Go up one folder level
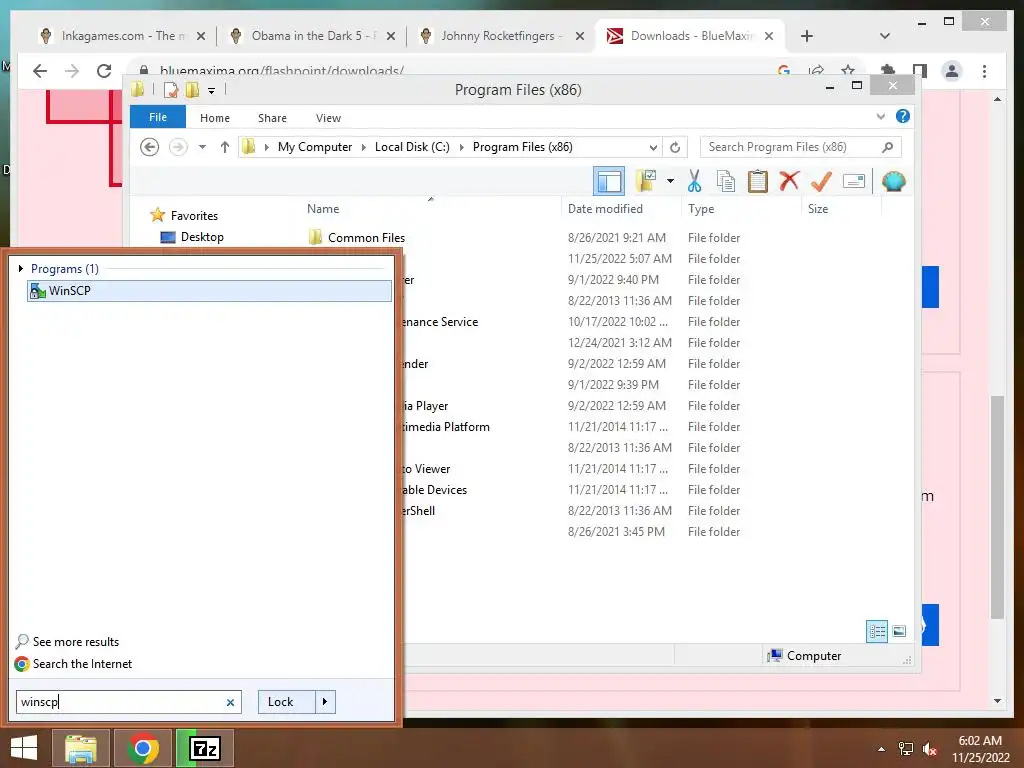The width and height of the screenshot is (1024, 768). 225,147
